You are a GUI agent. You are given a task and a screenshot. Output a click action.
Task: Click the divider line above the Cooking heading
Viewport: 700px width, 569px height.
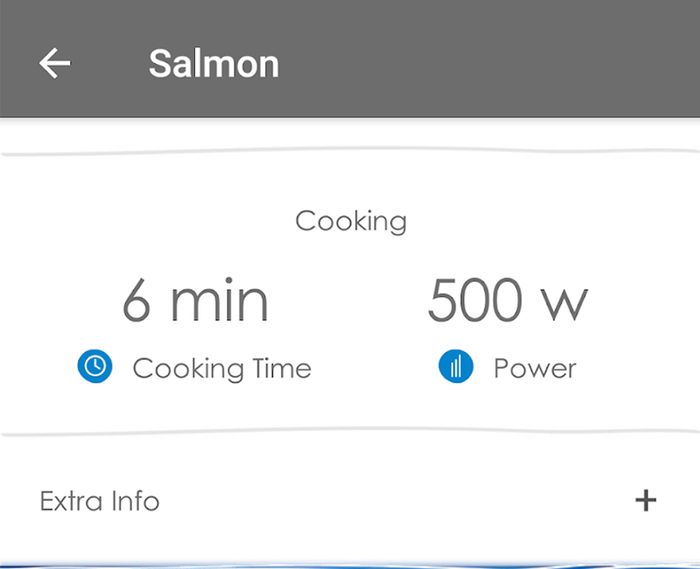coord(350,152)
